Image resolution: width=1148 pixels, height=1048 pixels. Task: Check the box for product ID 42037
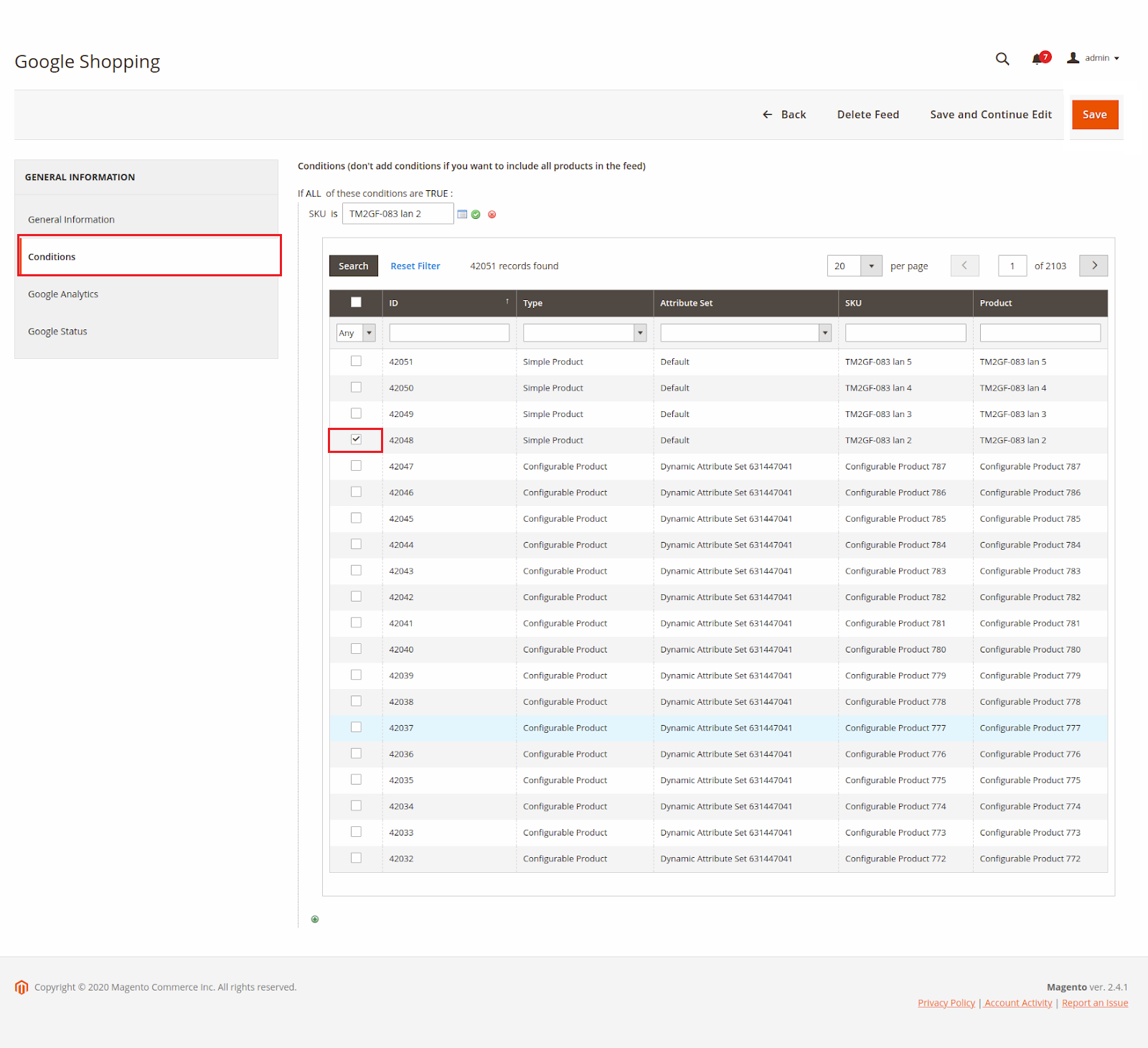(x=356, y=727)
